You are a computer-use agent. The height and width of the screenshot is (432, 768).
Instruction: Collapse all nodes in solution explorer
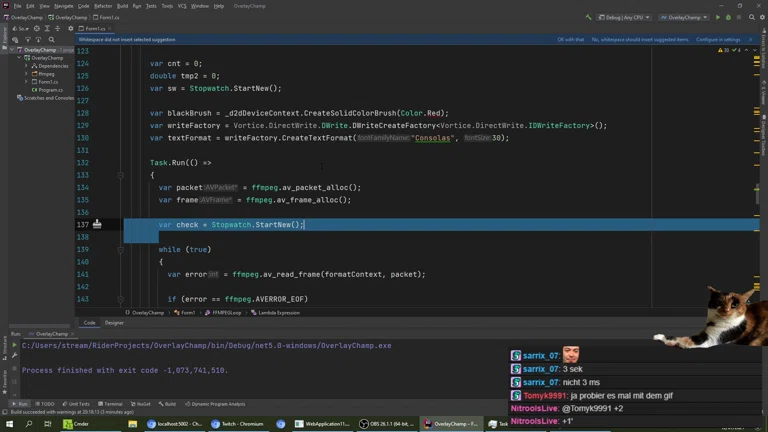pyautogui.click(x=57, y=28)
